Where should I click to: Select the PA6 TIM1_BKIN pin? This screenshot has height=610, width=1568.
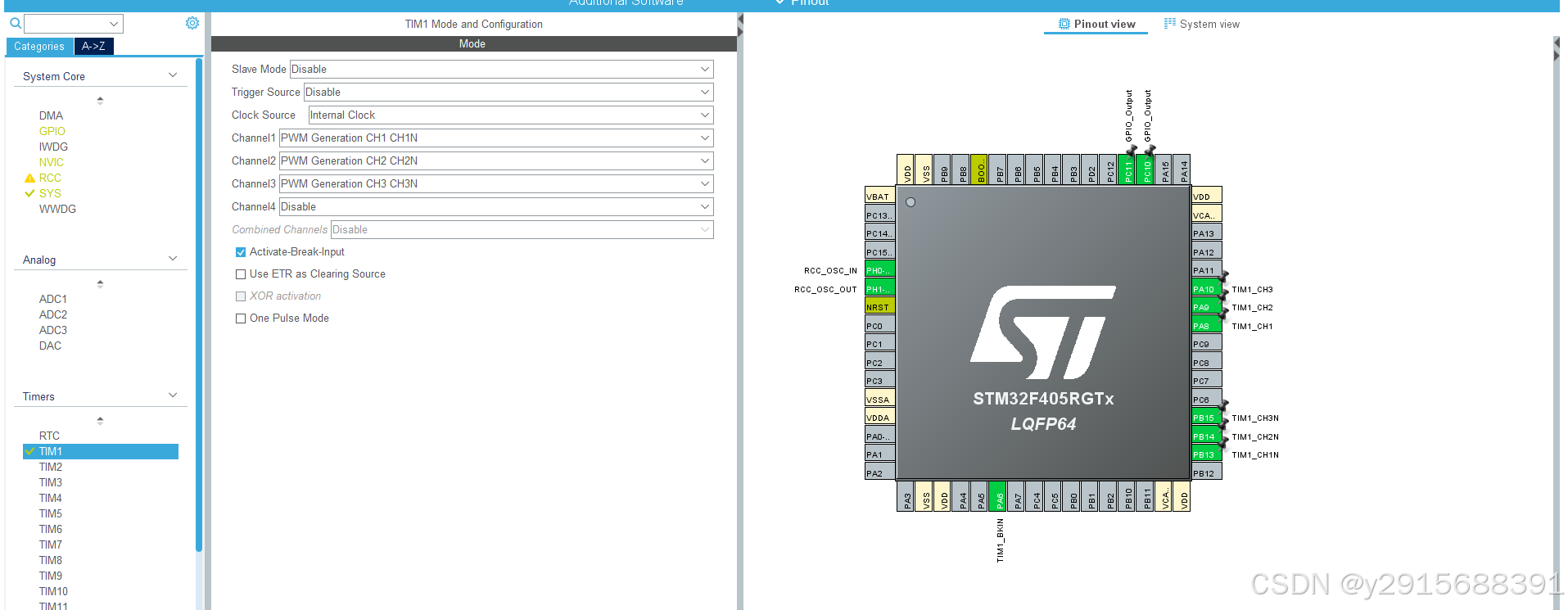999,496
